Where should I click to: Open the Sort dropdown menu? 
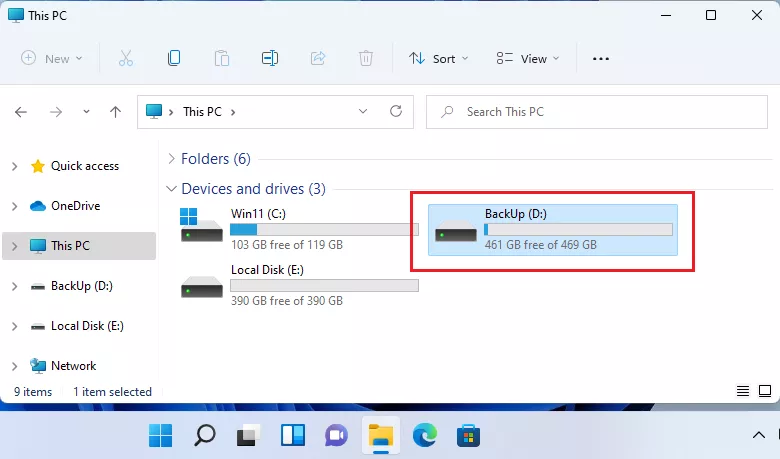tap(438, 59)
